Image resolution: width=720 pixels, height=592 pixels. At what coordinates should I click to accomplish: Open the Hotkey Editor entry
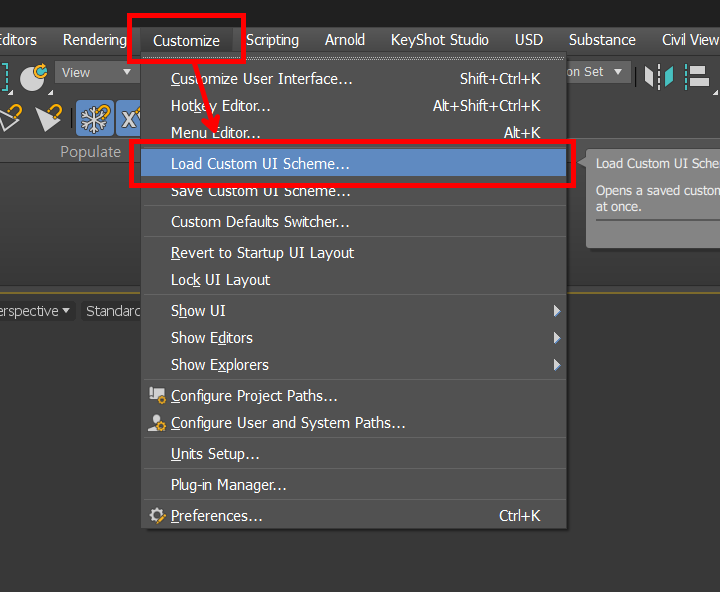click(x=354, y=106)
